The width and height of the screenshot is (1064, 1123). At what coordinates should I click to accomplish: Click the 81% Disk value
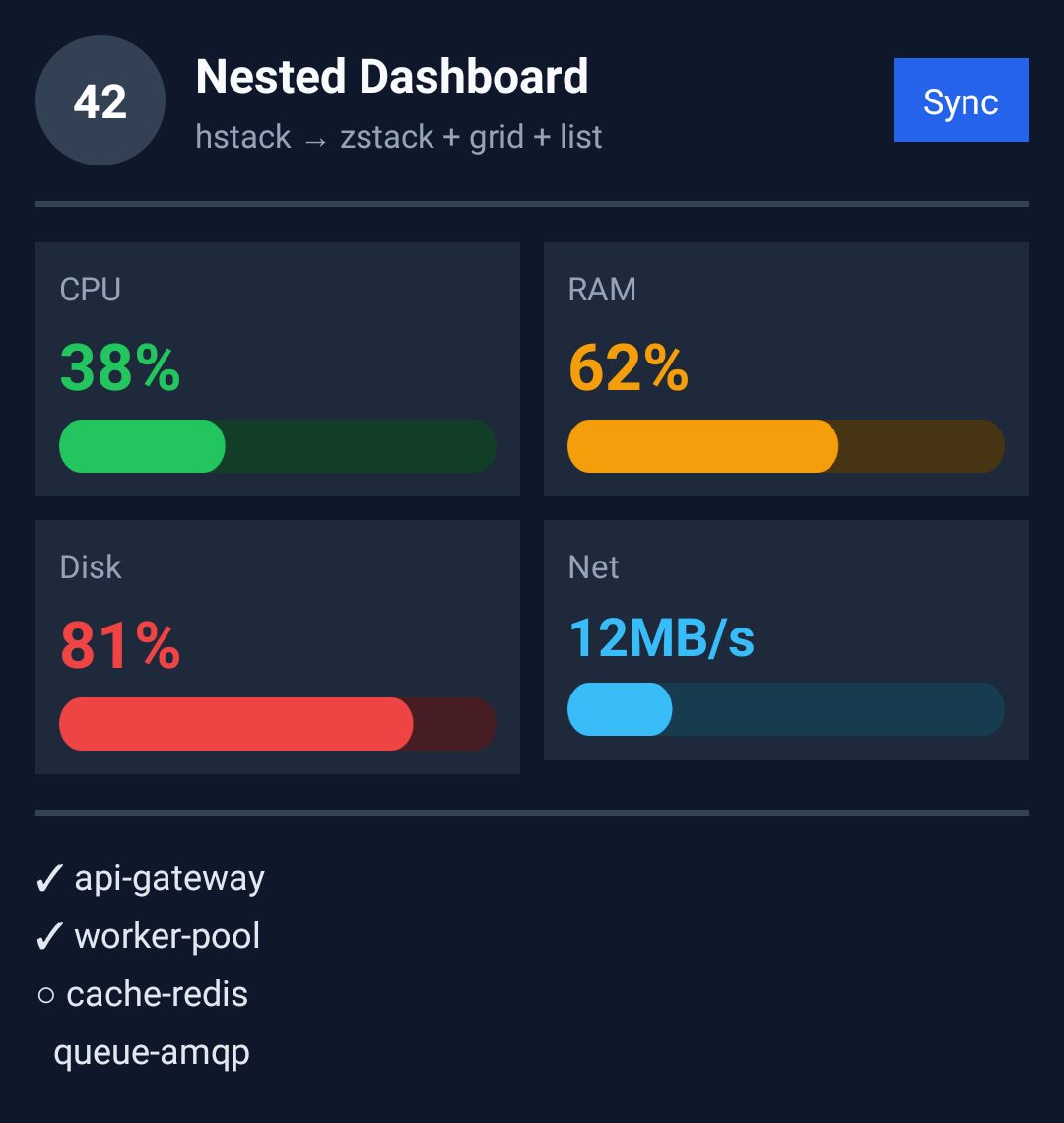[120, 646]
